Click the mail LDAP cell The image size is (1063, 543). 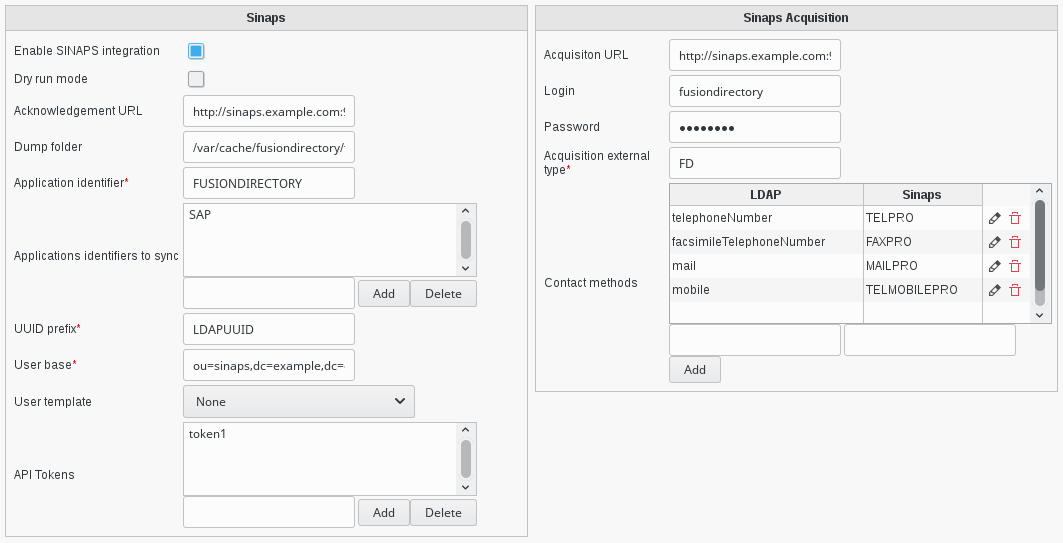(x=766, y=266)
